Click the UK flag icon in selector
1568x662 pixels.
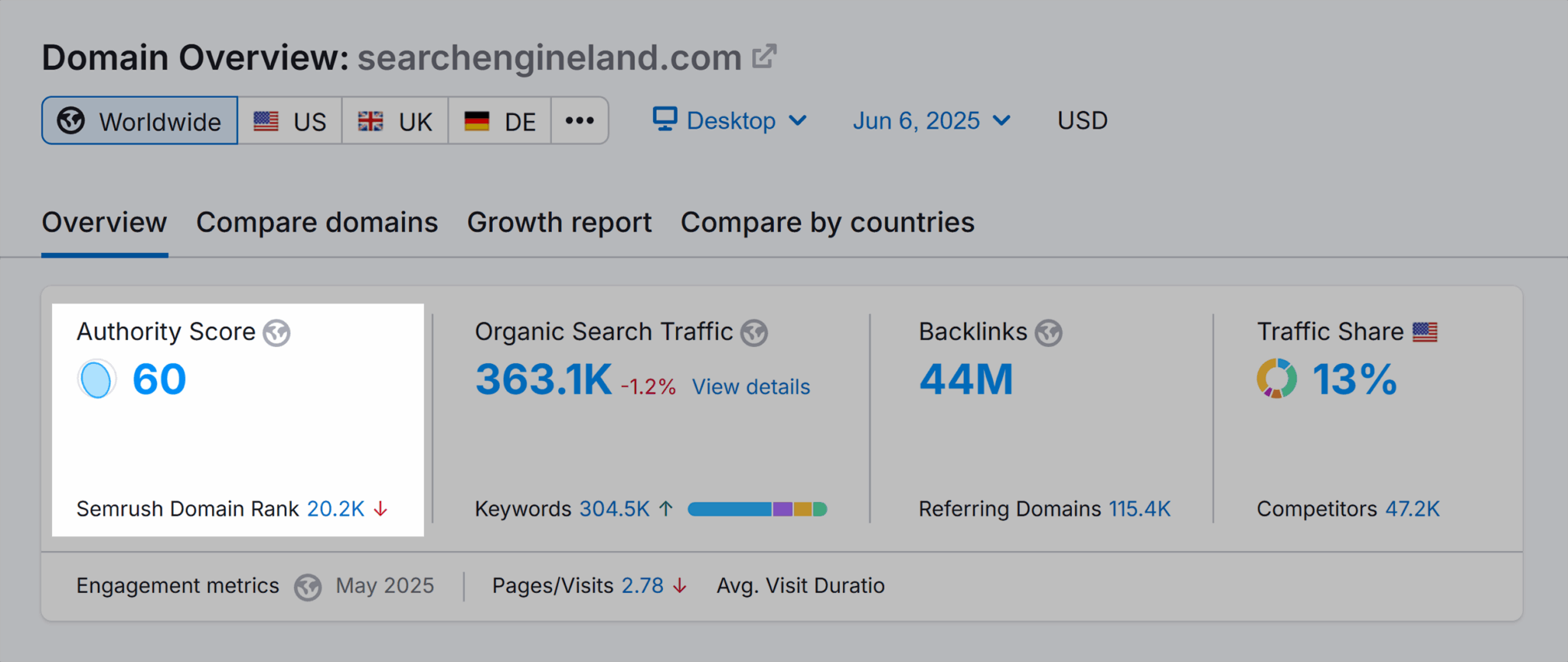pyautogui.click(x=371, y=121)
